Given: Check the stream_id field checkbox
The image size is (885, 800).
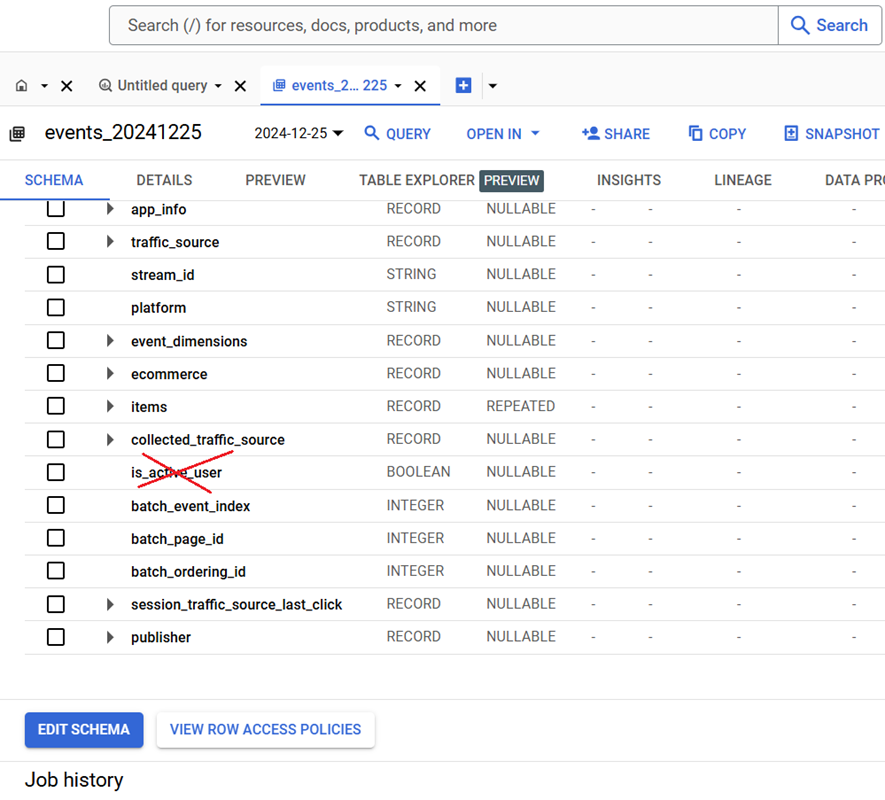Looking at the screenshot, I should [x=56, y=275].
